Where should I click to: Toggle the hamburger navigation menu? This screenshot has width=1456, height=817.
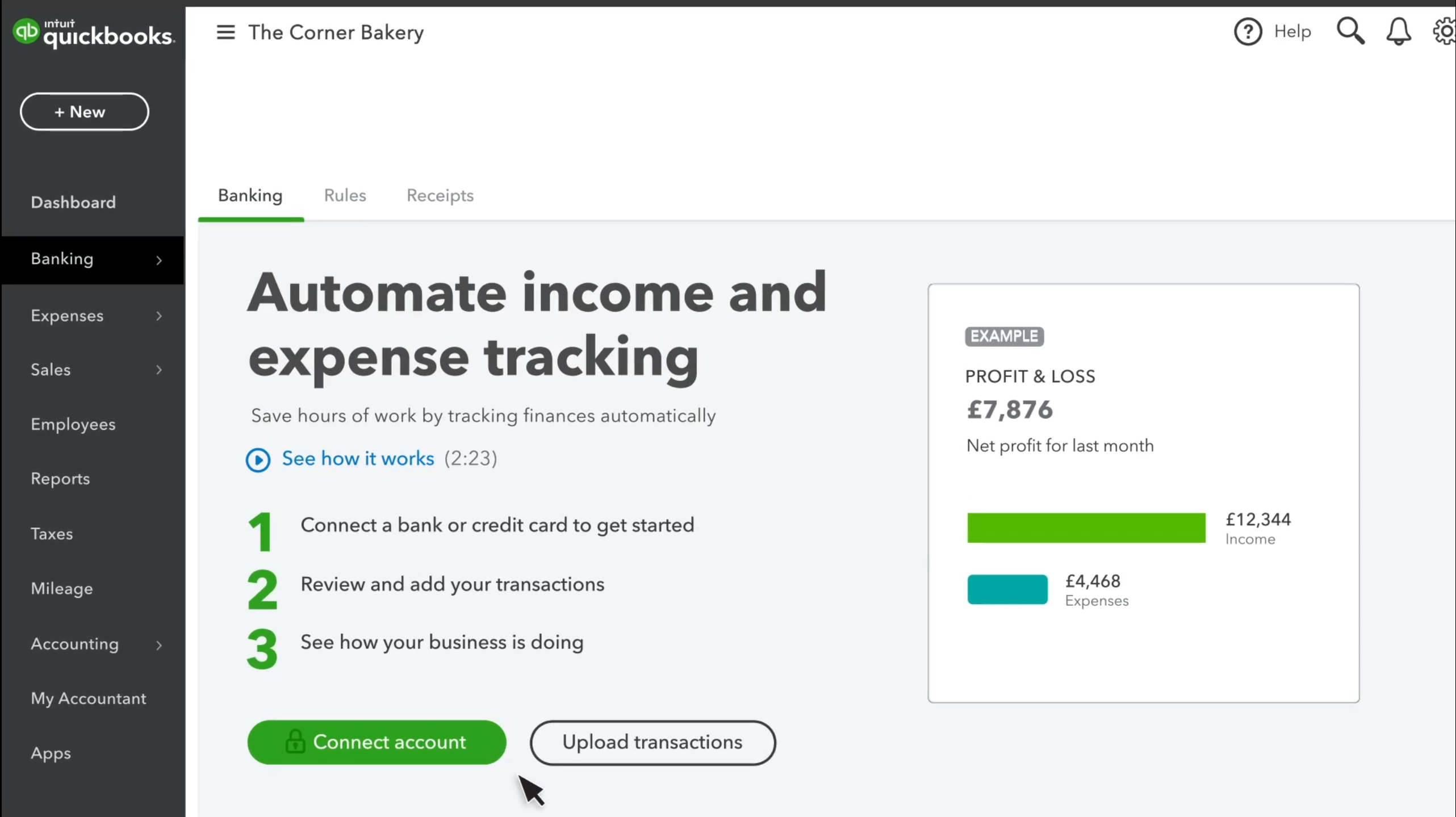pyautogui.click(x=225, y=32)
